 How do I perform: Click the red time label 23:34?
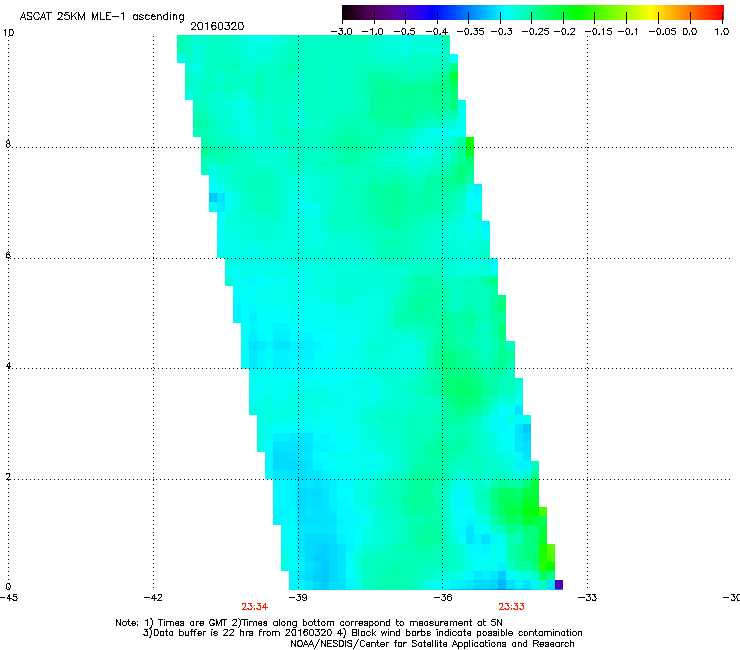pos(254,607)
